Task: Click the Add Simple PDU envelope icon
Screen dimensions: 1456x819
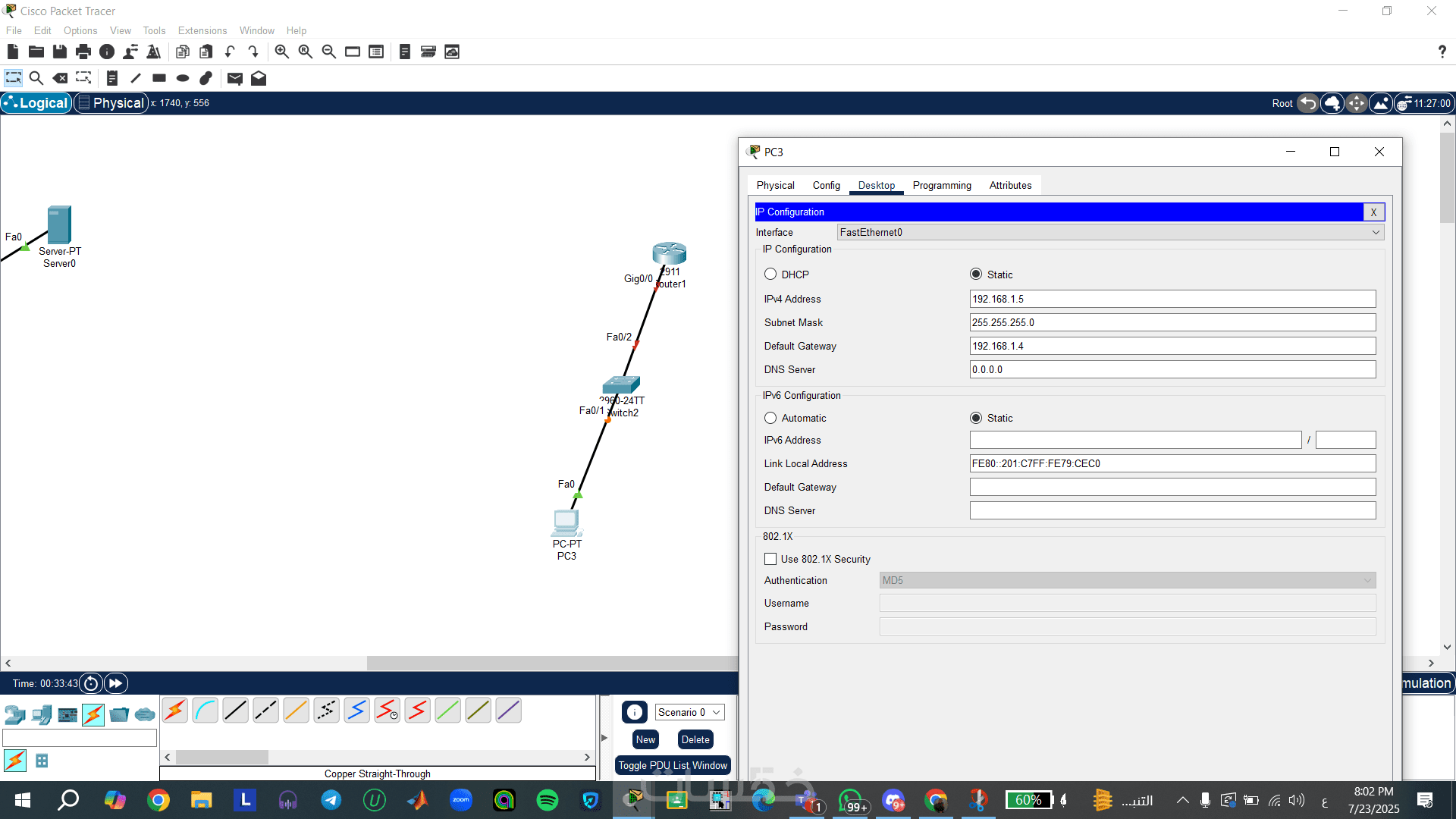Action: [x=234, y=78]
